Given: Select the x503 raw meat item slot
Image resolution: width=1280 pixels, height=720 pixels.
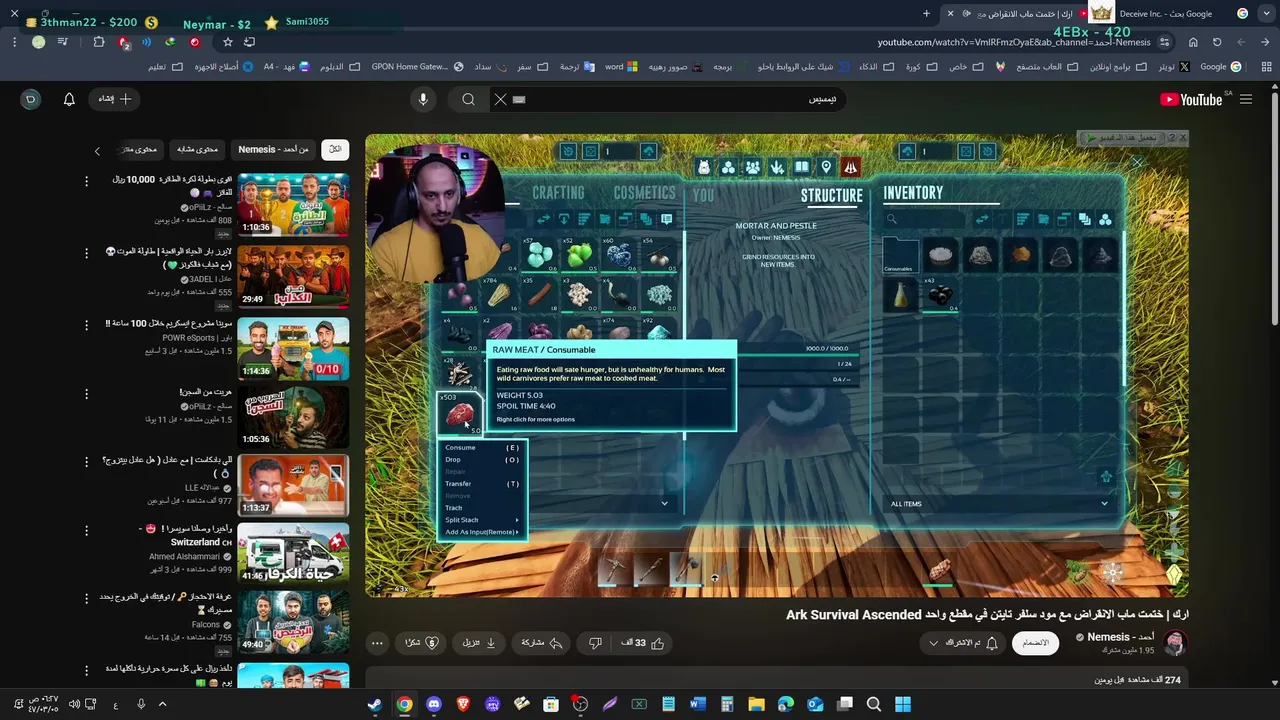Looking at the screenshot, I should click(460, 414).
